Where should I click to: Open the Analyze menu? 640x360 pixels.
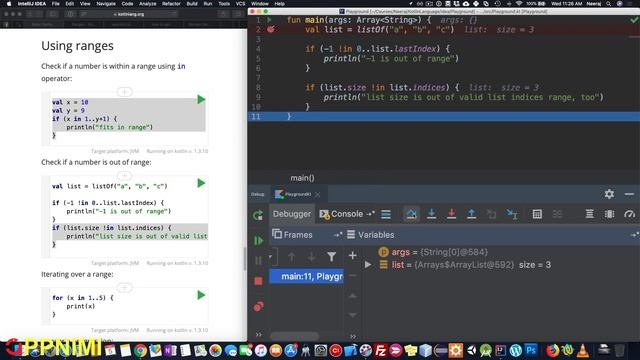pyautogui.click(x=147, y=4)
